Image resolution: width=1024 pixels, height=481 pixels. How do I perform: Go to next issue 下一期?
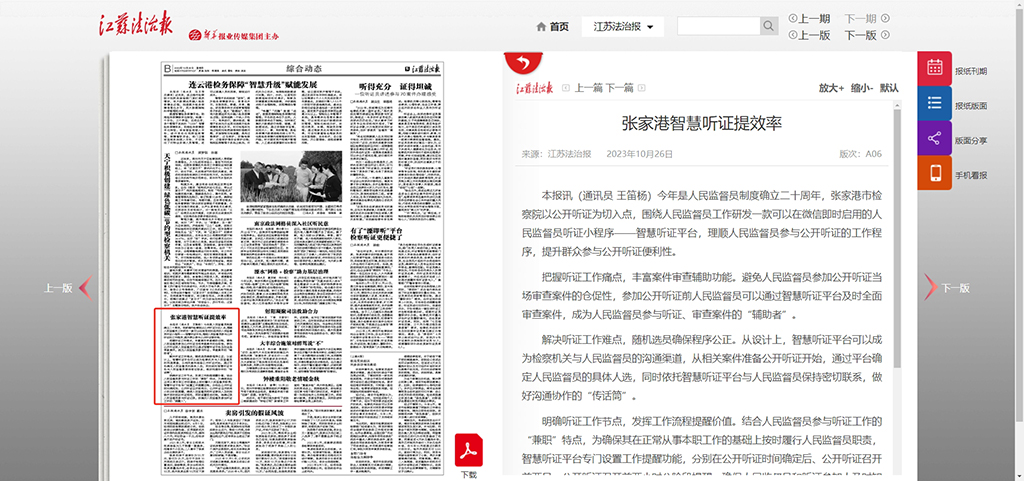866,18
